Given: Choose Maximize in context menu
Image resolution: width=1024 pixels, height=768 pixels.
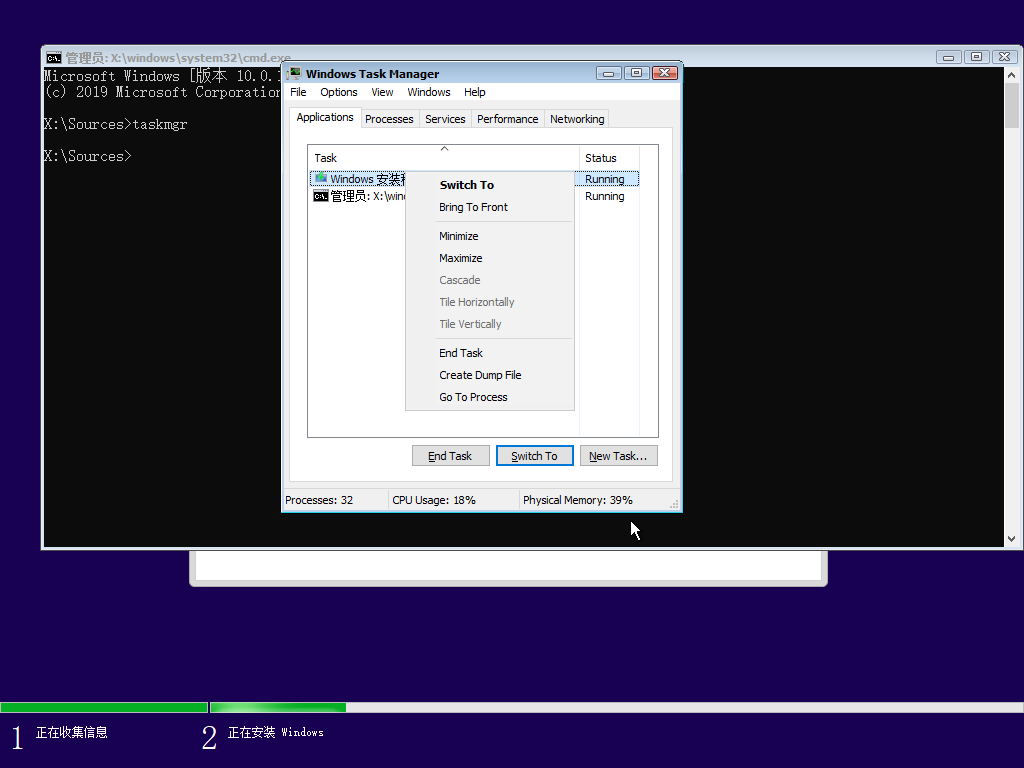Looking at the screenshot, I should click(490, 258).
